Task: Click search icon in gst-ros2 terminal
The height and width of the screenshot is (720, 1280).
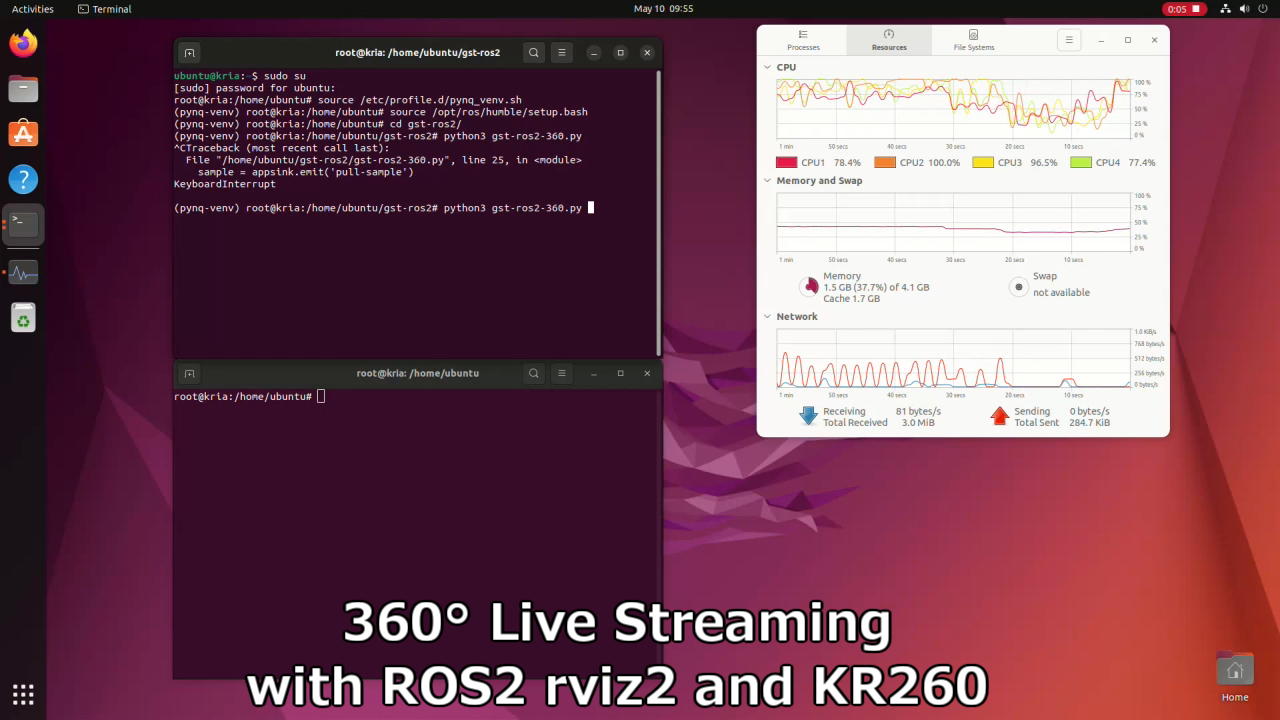Action: tap(534, 53)
